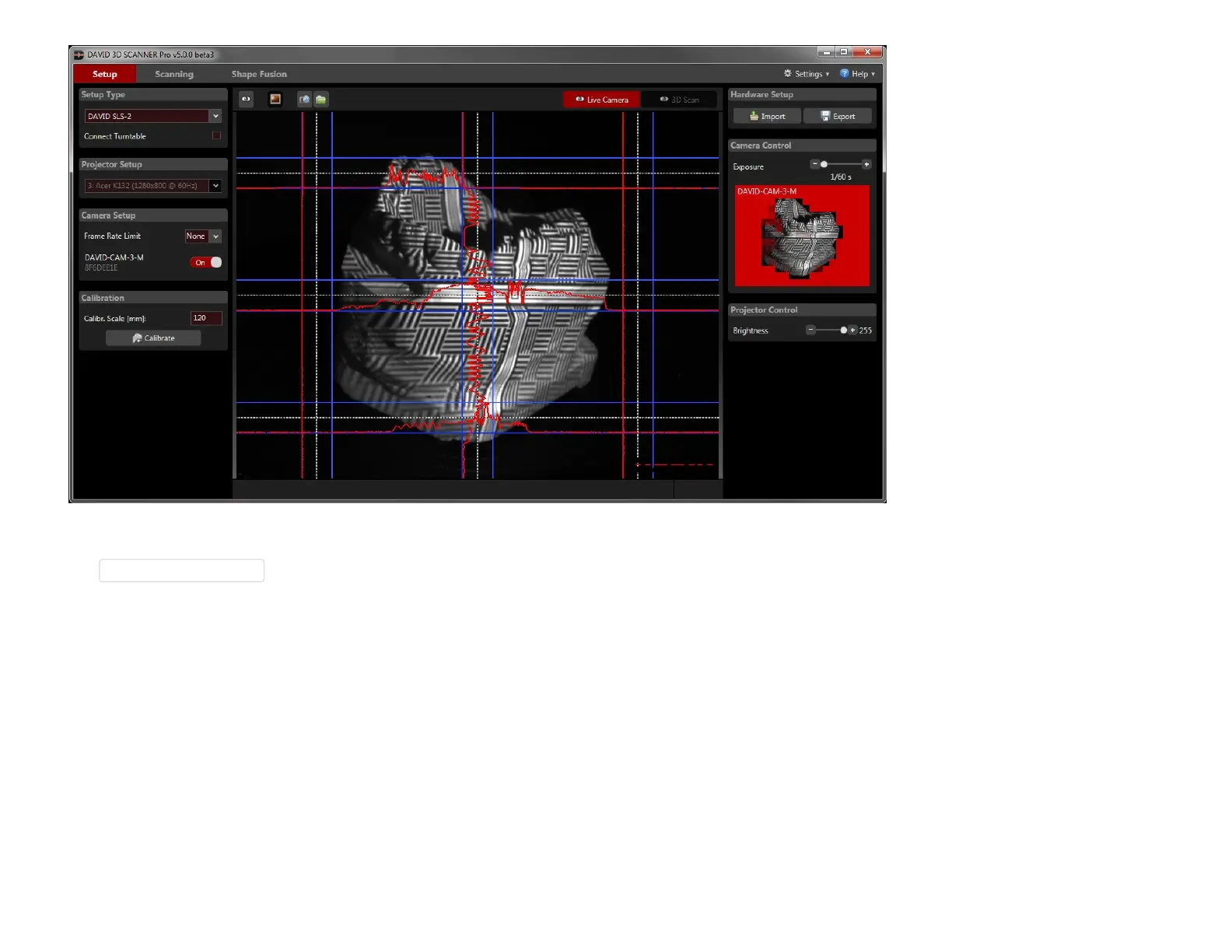
Task: Select the 3D Scan view
Action: click(x=679, y=100)
